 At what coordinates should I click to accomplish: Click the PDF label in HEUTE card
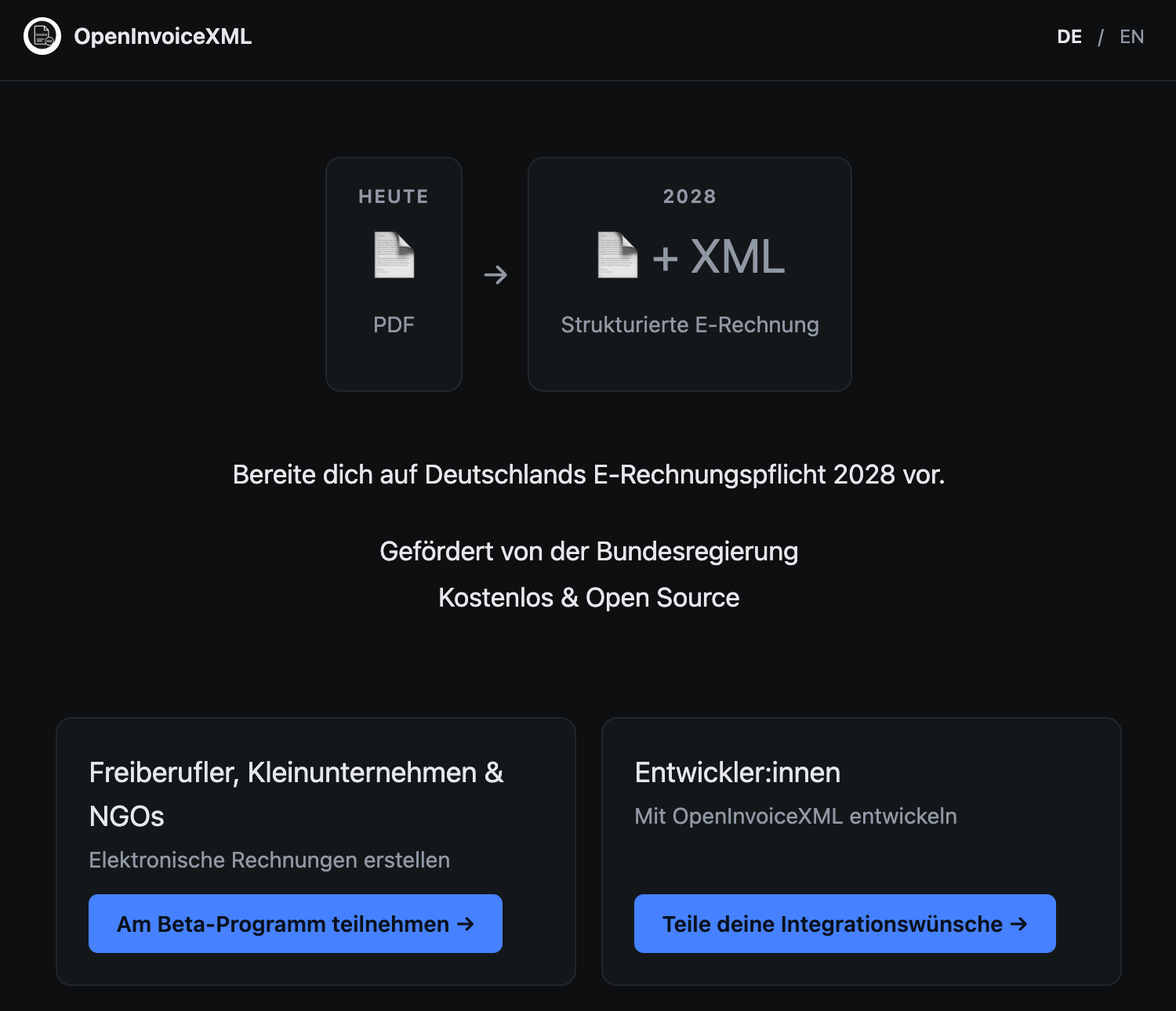click(394, 324)
